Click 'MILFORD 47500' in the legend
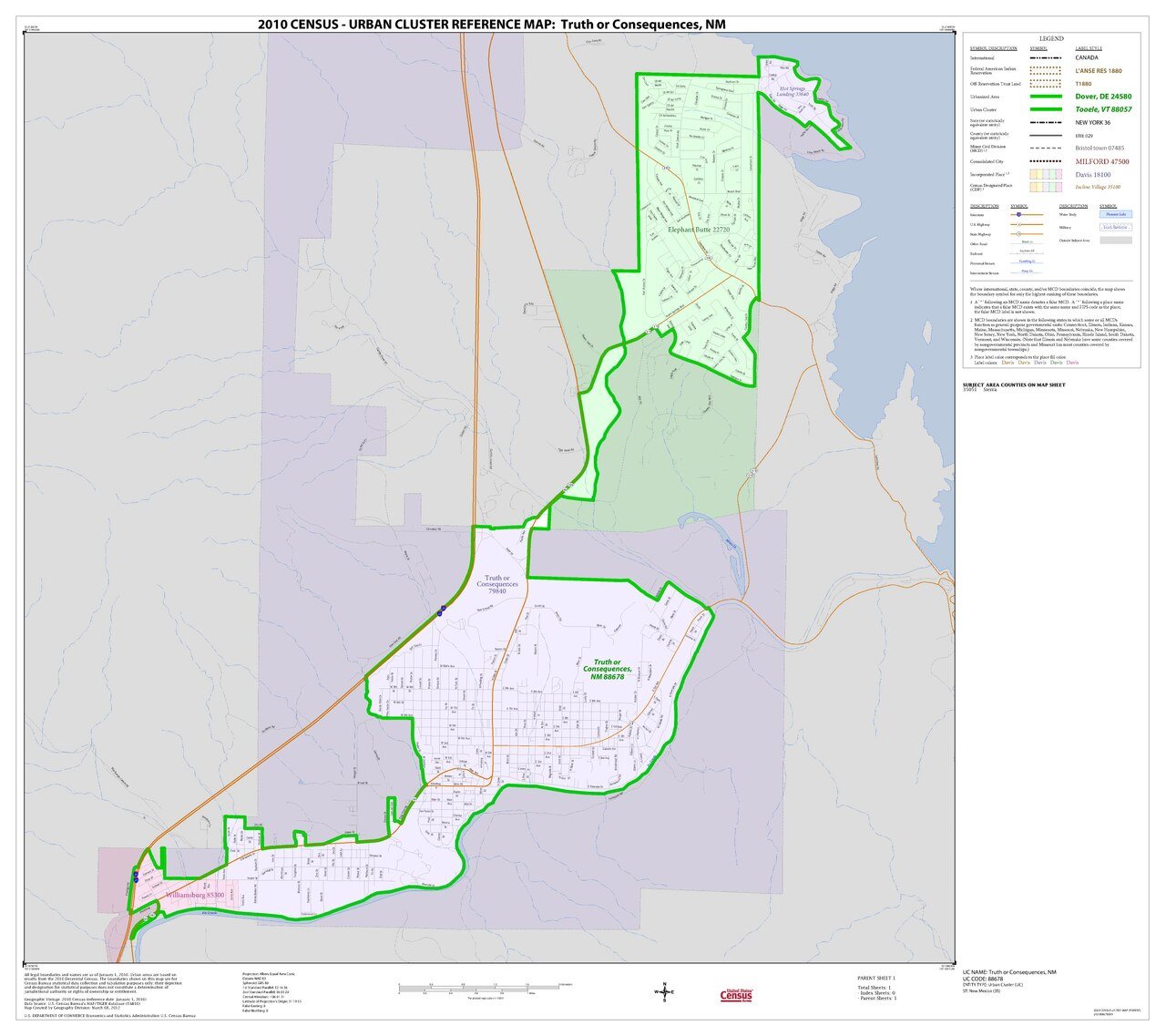1166x1036 pixels. tap(1102, 161)
